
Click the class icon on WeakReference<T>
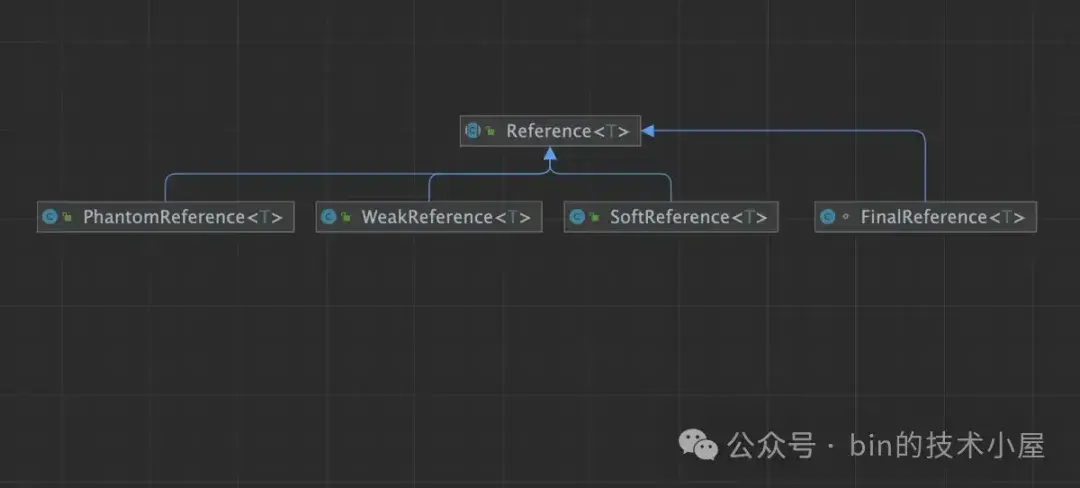[329, 217]
